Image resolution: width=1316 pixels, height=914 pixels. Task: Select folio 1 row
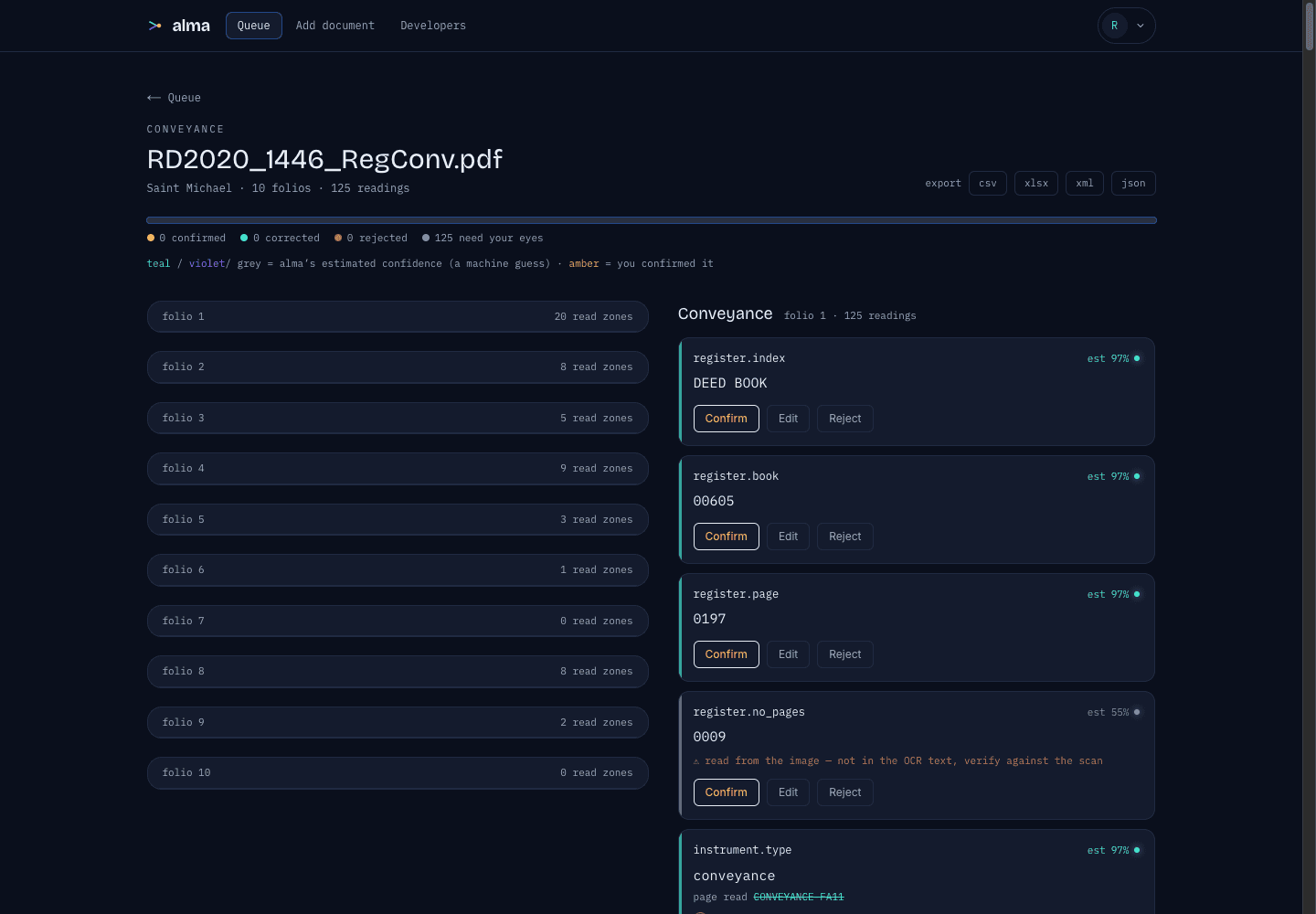coord(398,316)
